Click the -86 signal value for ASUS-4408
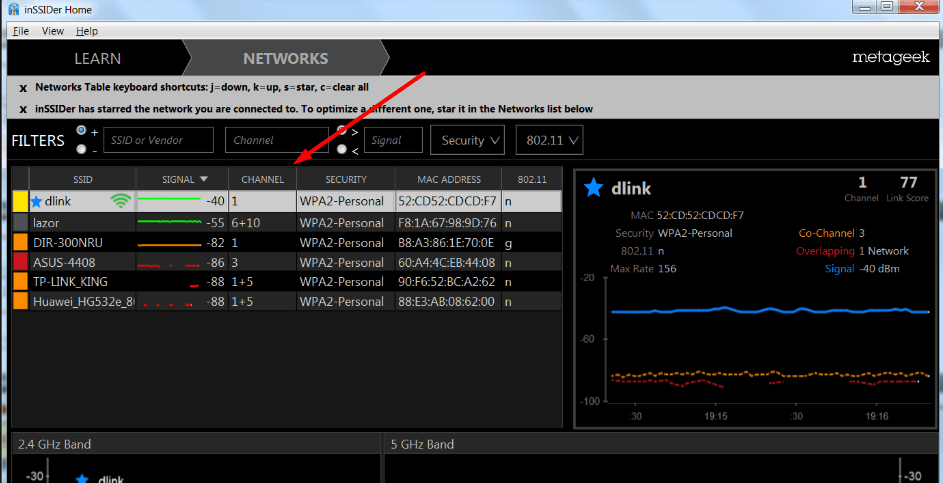This screenshot has height=483, width=943. click(x=215, y=263)
